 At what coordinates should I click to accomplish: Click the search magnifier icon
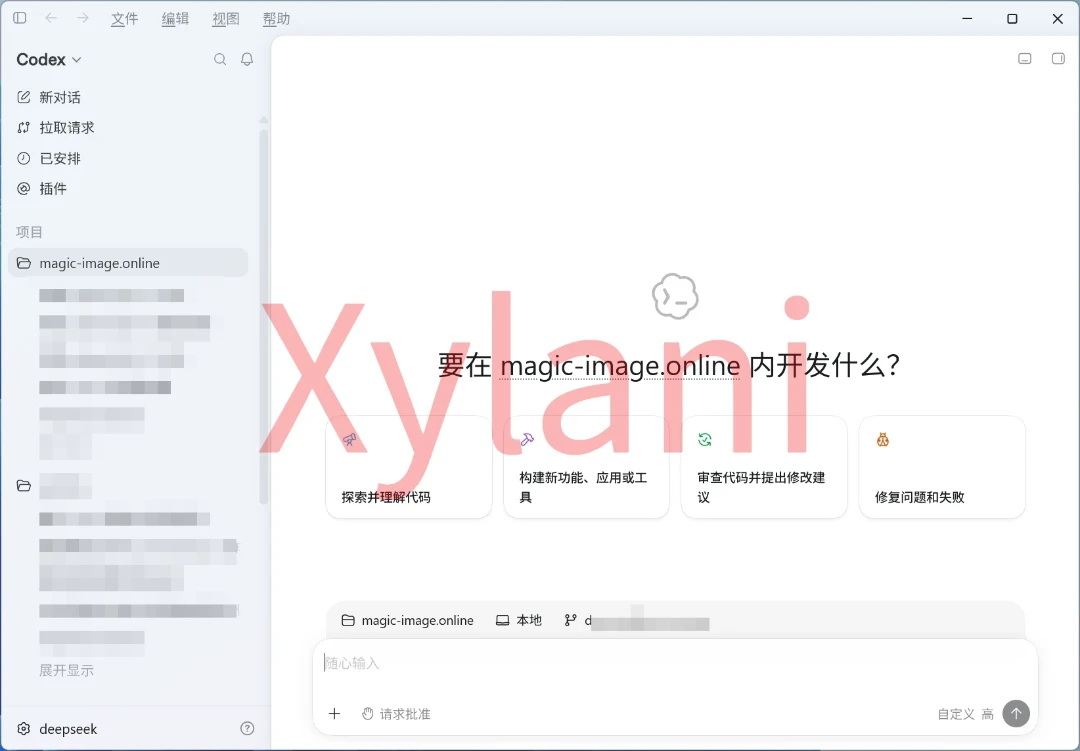pos(220,59)
